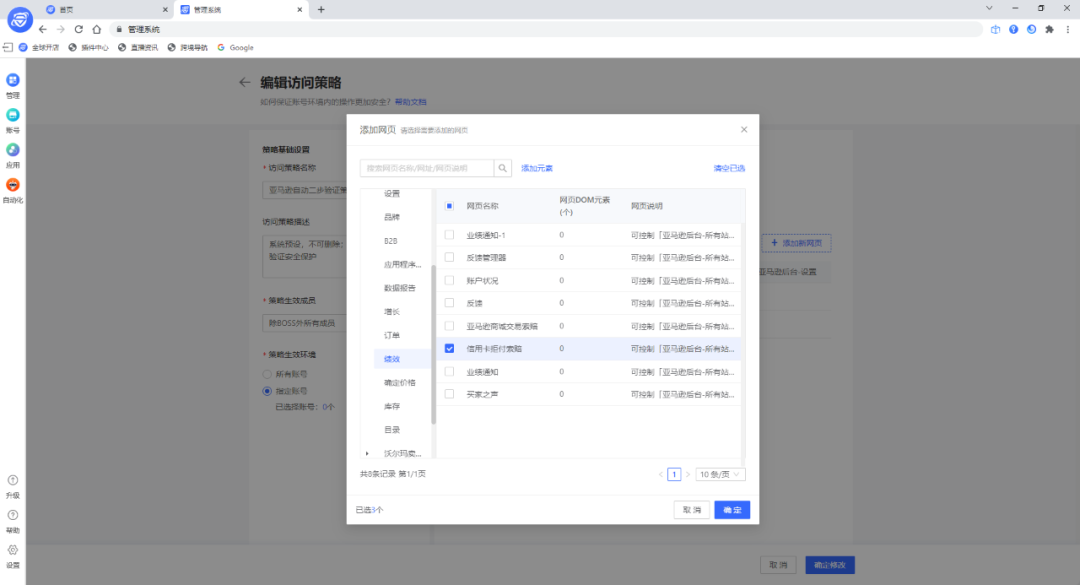The width and height of the screenshot is (1080, 585).
Task: Click the search magnifier in the dialog
Action: click(502, 167)
